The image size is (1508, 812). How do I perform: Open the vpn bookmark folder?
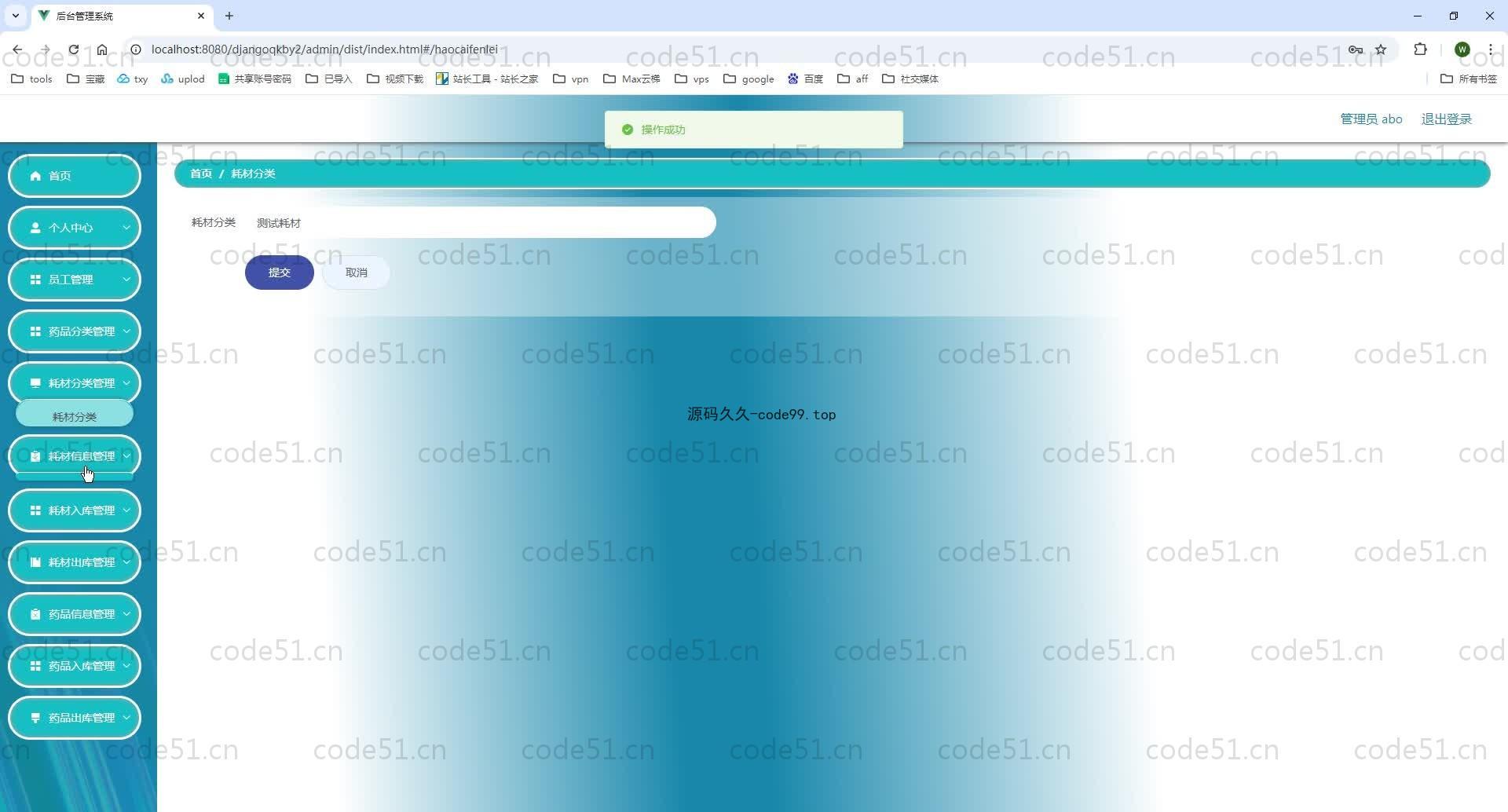[x=571, y=79]
